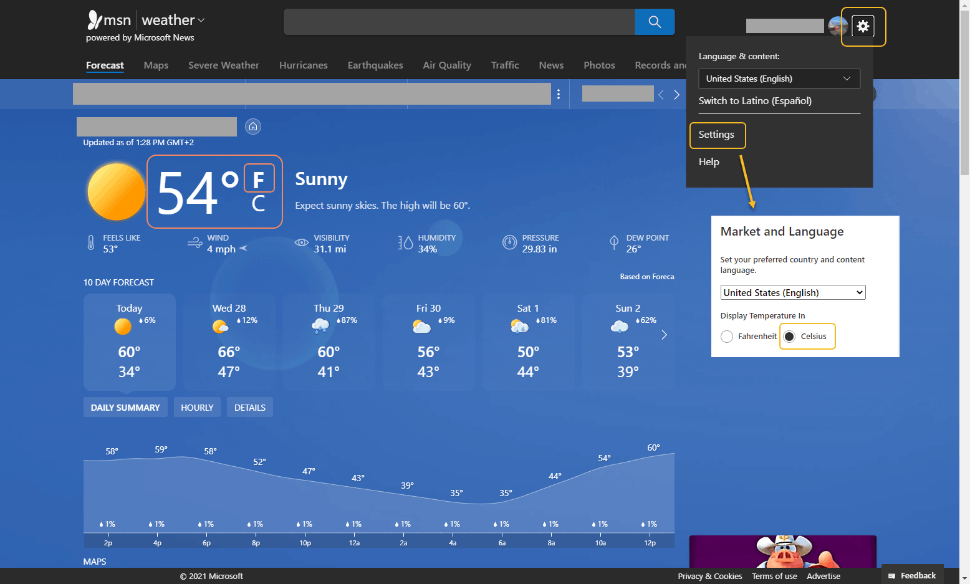The width and height of the screenshot is (970, 584).
Task: Click the wind icon
Action: (195, 243)
